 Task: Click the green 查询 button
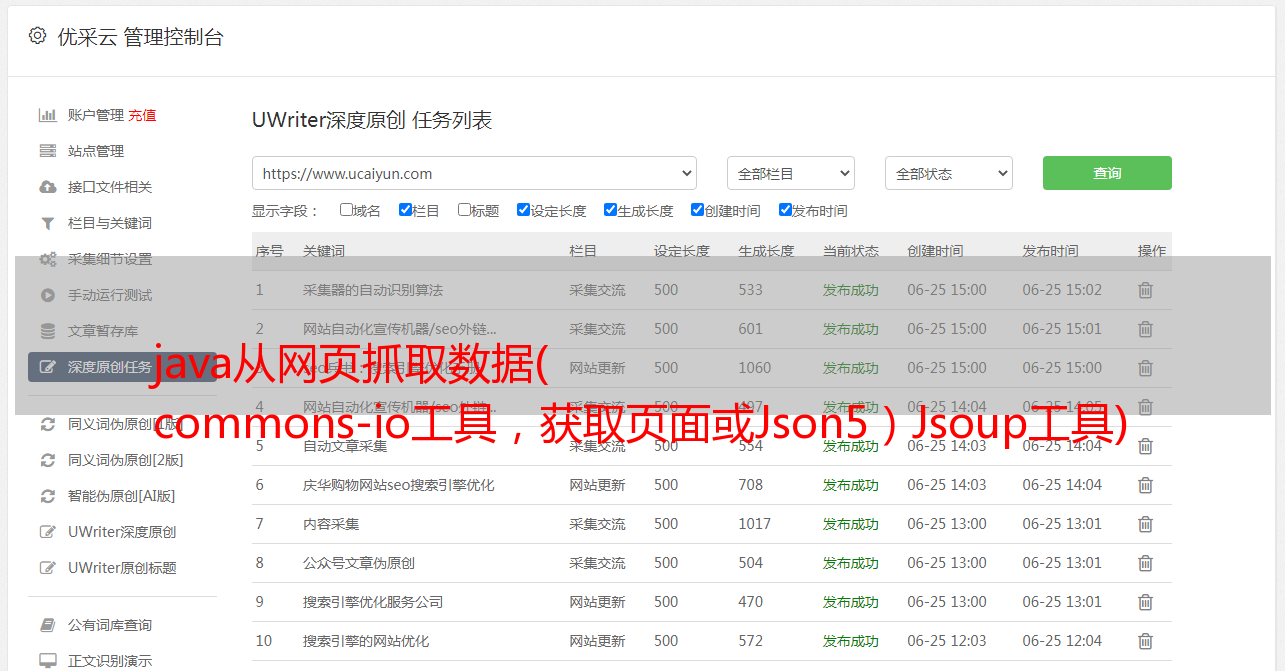tap(1107, 173)
